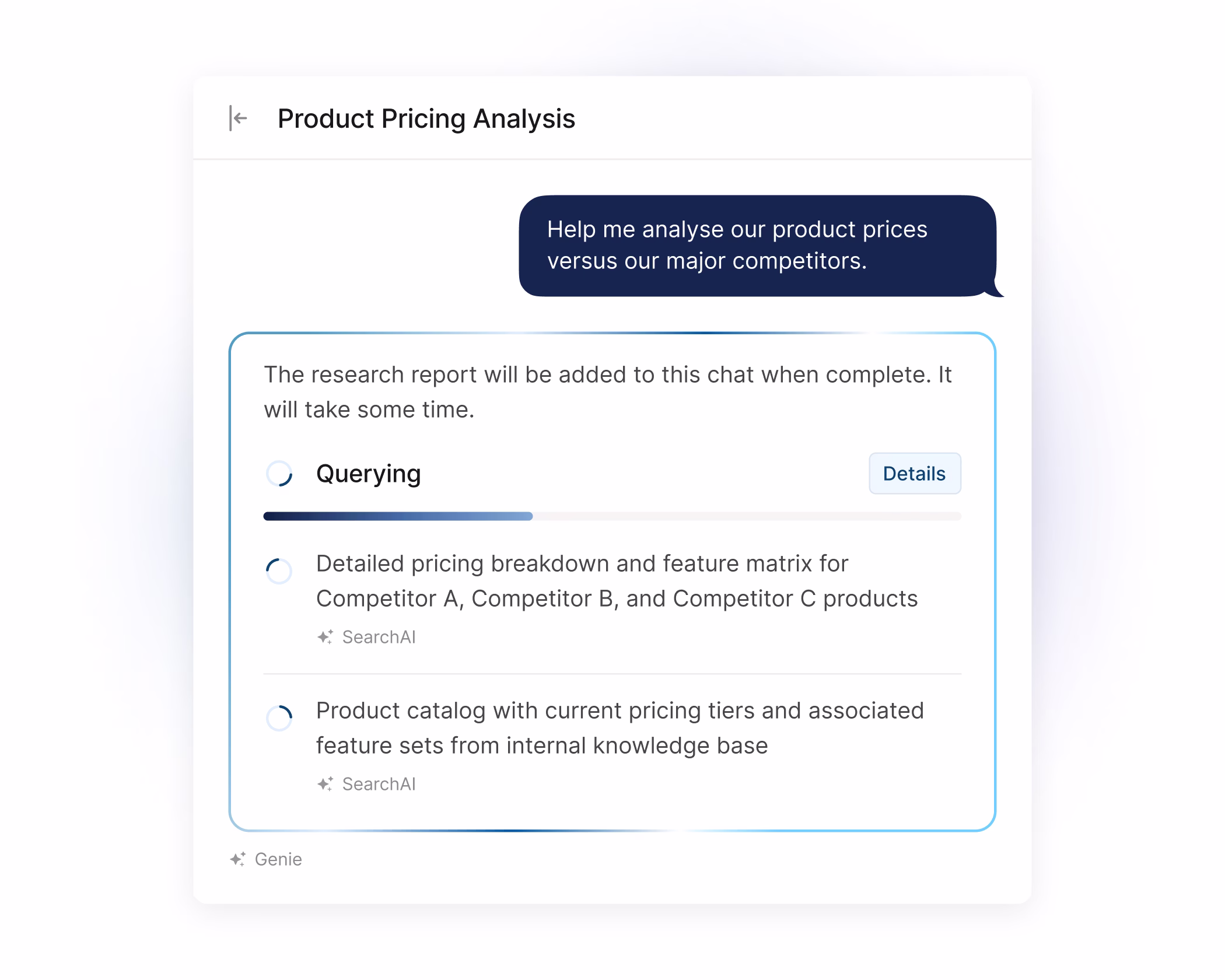
Task: Click SearchAI label under product catalog query
Action: [x=379, y=784]
